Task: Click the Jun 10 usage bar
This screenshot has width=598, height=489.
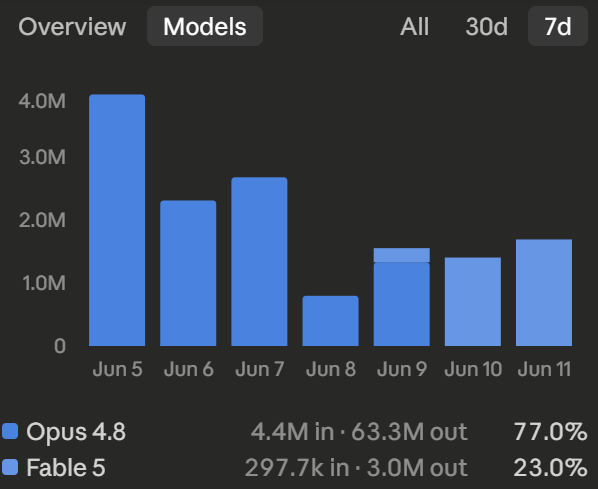Action: click(x=473, y=302)
